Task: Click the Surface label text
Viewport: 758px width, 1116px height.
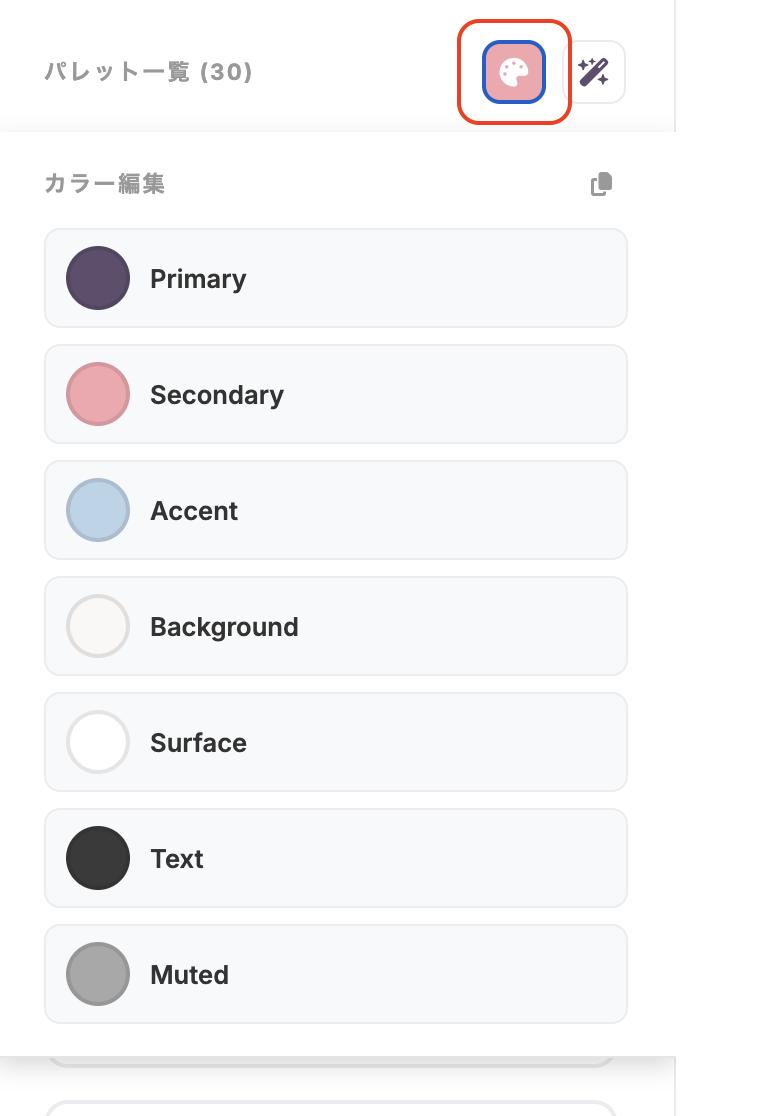Action: point(198,743)
